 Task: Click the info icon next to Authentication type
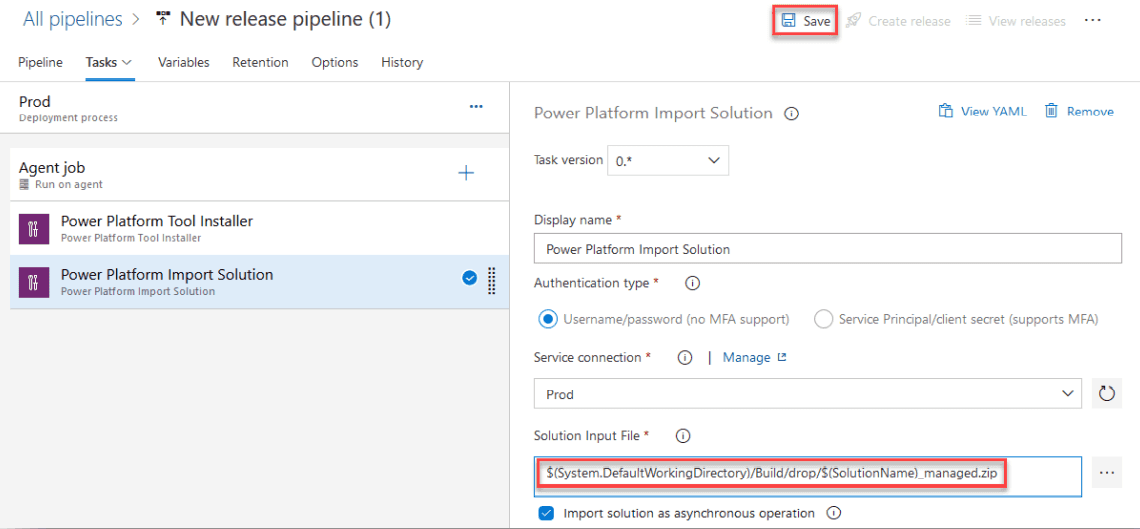(x=692, y=284)
